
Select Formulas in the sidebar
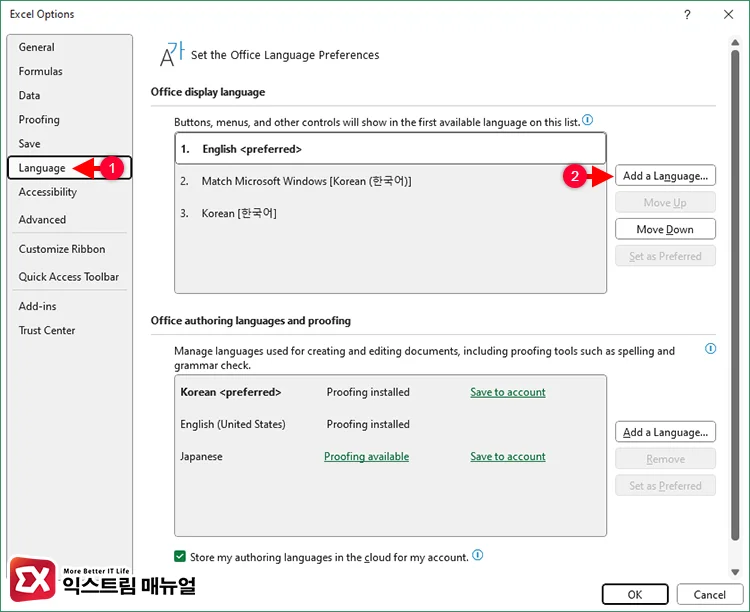(x=41, y=71)
